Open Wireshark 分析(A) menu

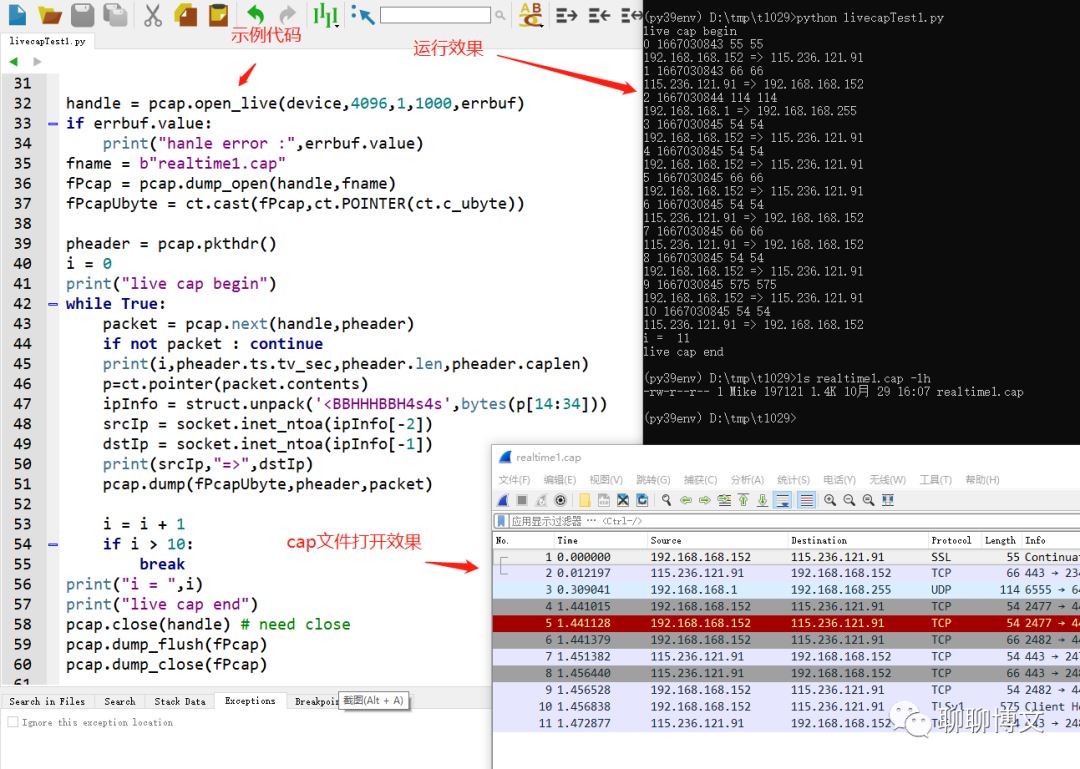point(747,480)
